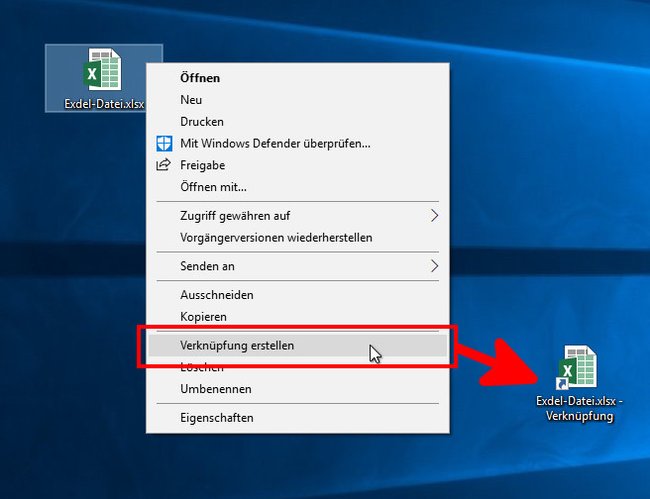This screenshot has width=650, height=499.
Task: Select Drucken from the context menu
Action: (298, 122)
